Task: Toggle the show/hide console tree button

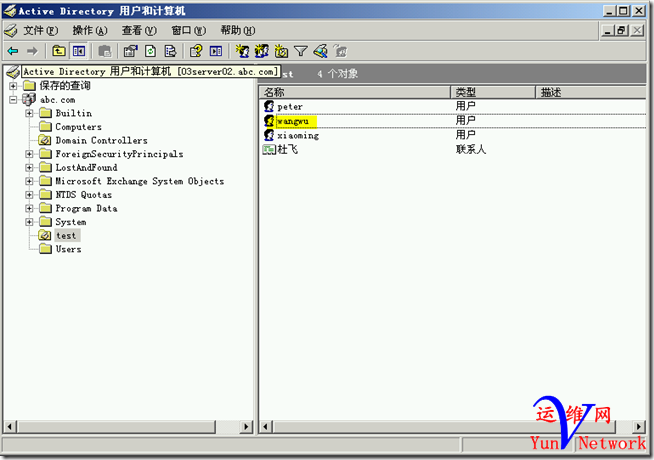Action: click(78, 51)
